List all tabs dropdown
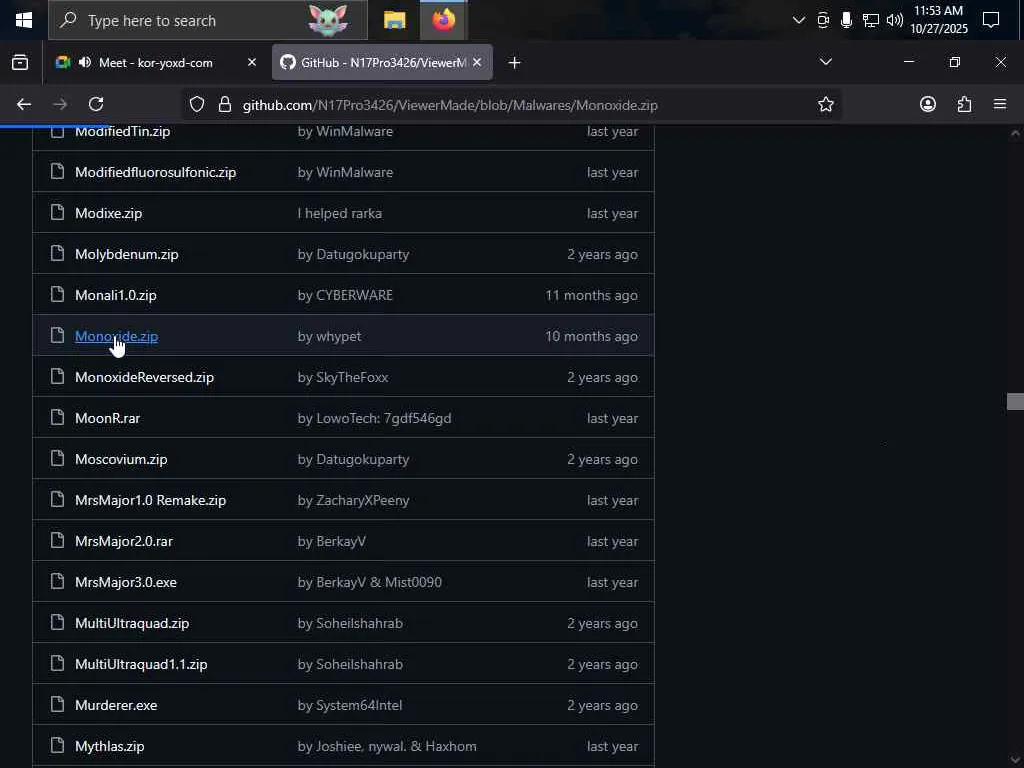 [x=825, y=62]
